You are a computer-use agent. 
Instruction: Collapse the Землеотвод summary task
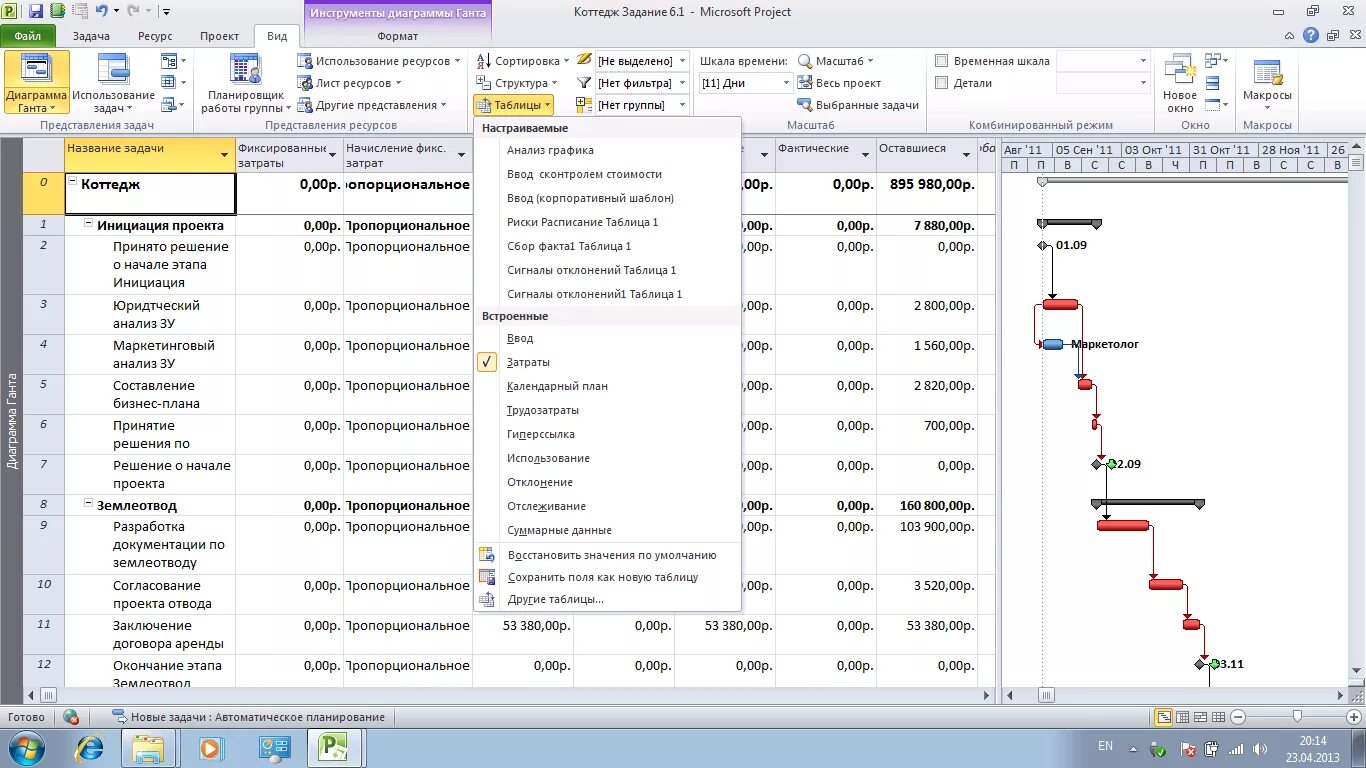(89, 504)
